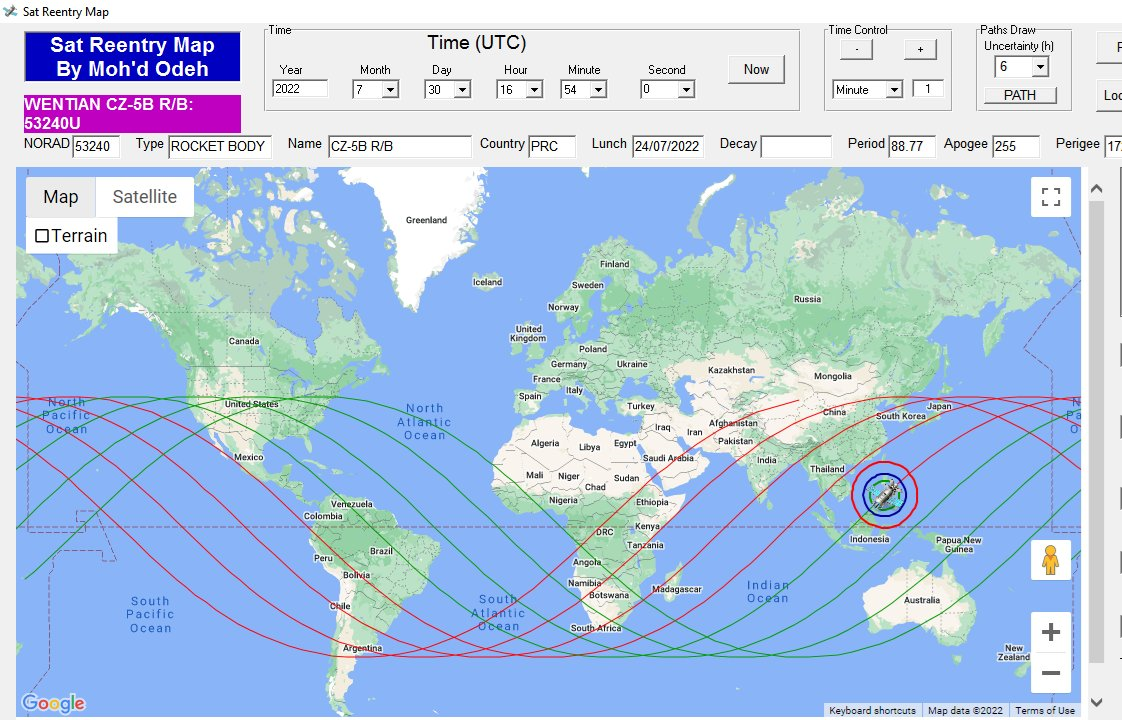The width and height of the screenshot is (1122, 720).
Task: Open the time step unit dropdown
Action: [x=893, y=90]
